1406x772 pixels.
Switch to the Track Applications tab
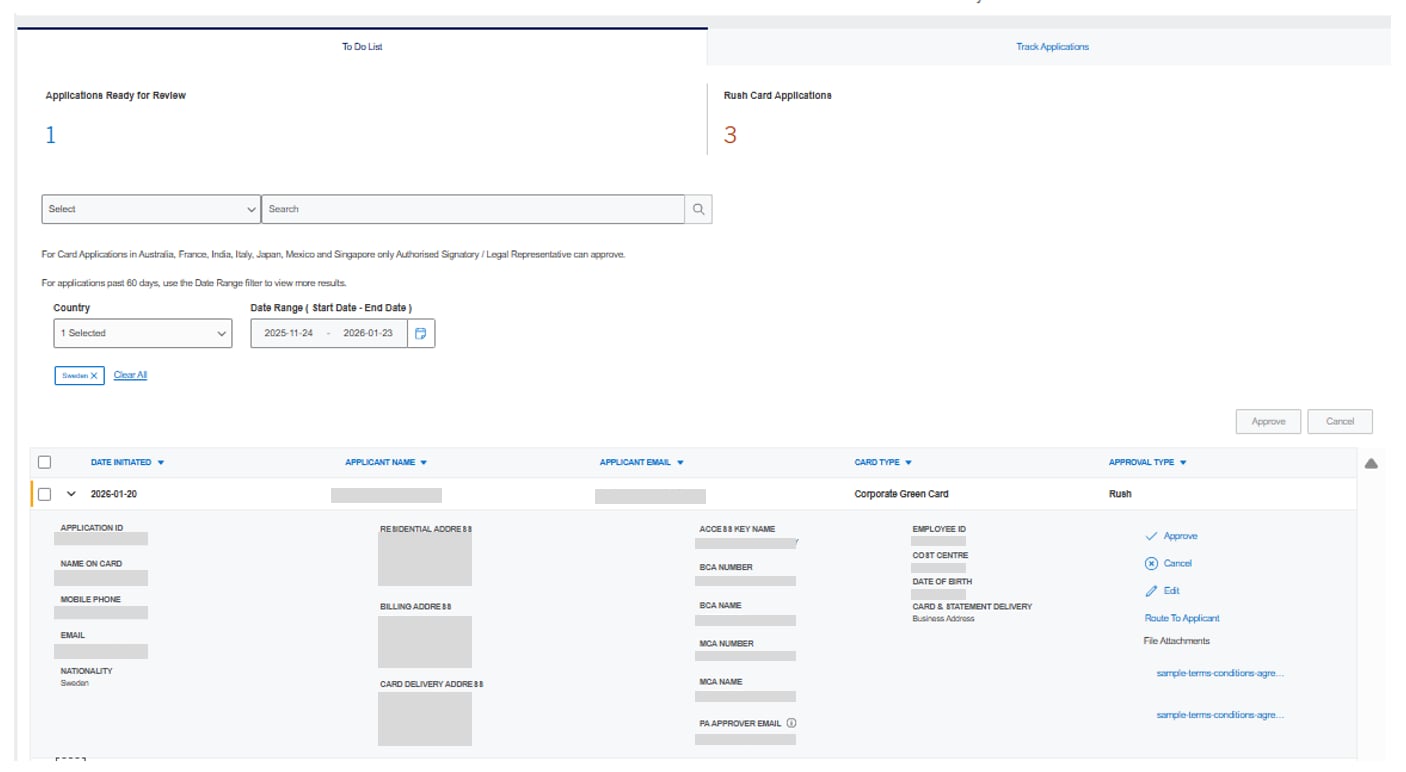pos(1051,46)
